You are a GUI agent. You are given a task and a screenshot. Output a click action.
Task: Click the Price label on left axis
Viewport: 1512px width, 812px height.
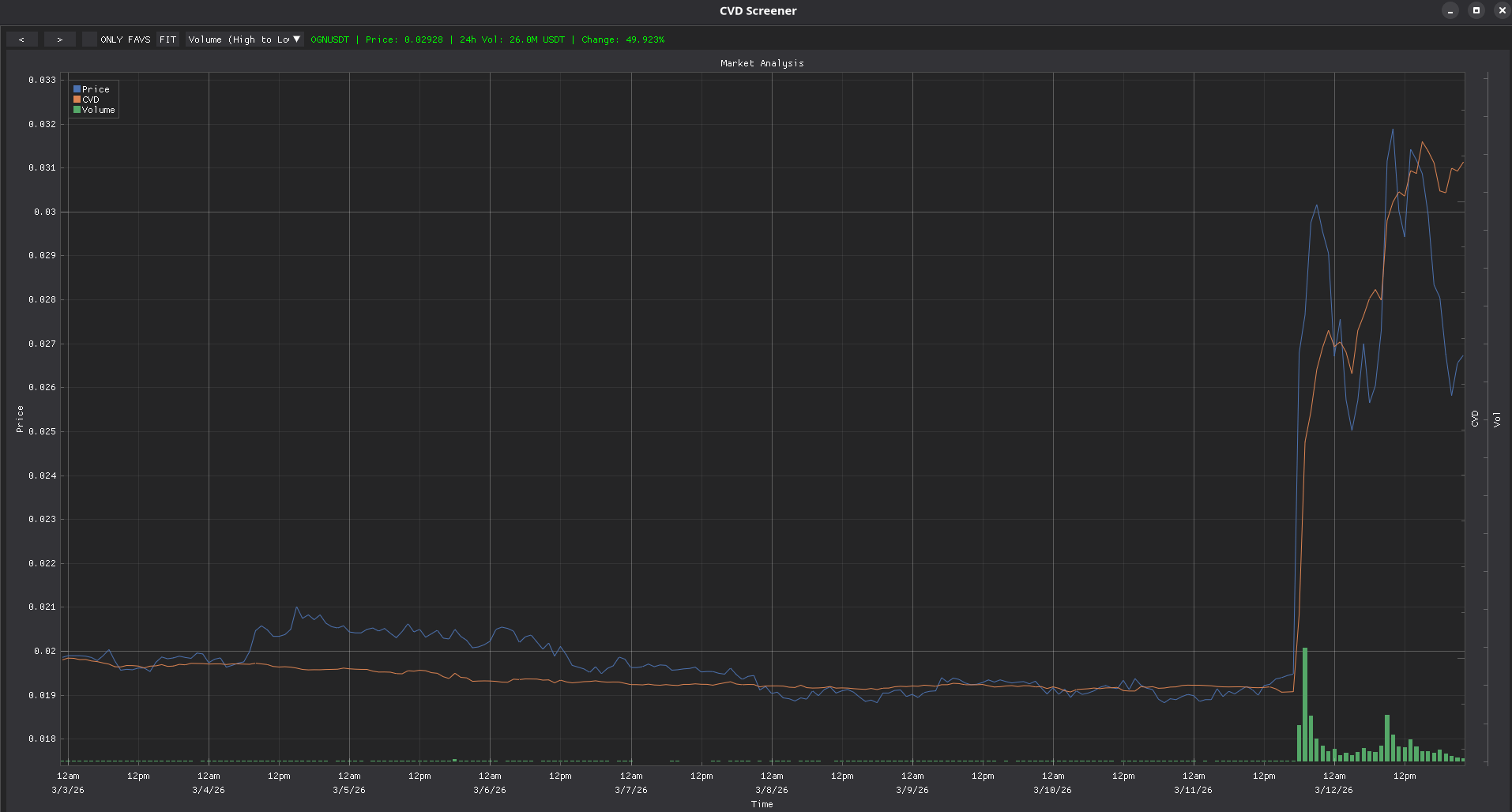(20, 419)
